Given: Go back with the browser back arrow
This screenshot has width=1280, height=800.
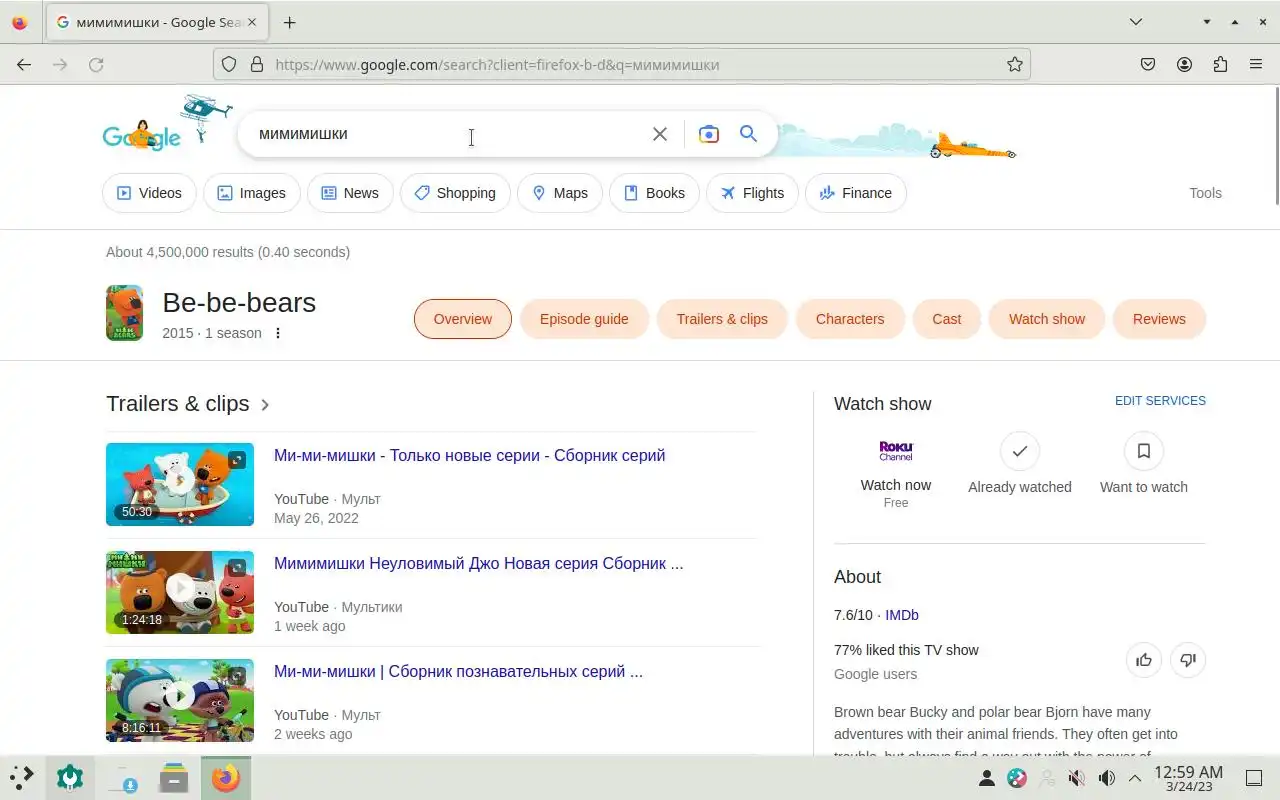Looking at the screenshot, I should point(24,64).
